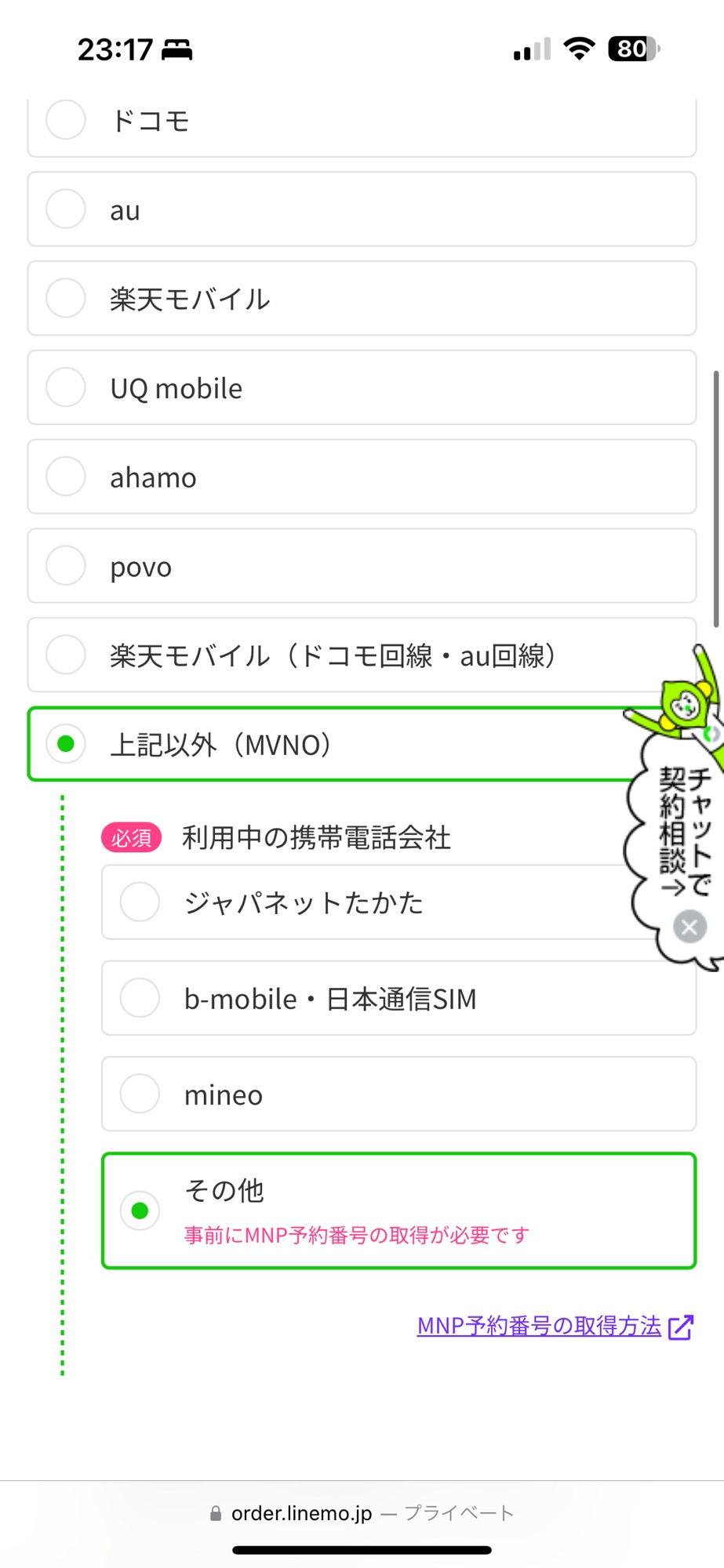Select the mineo radio option
Image resolution: width=724 pixels, height=1568 pixels.
[140, 1094]
